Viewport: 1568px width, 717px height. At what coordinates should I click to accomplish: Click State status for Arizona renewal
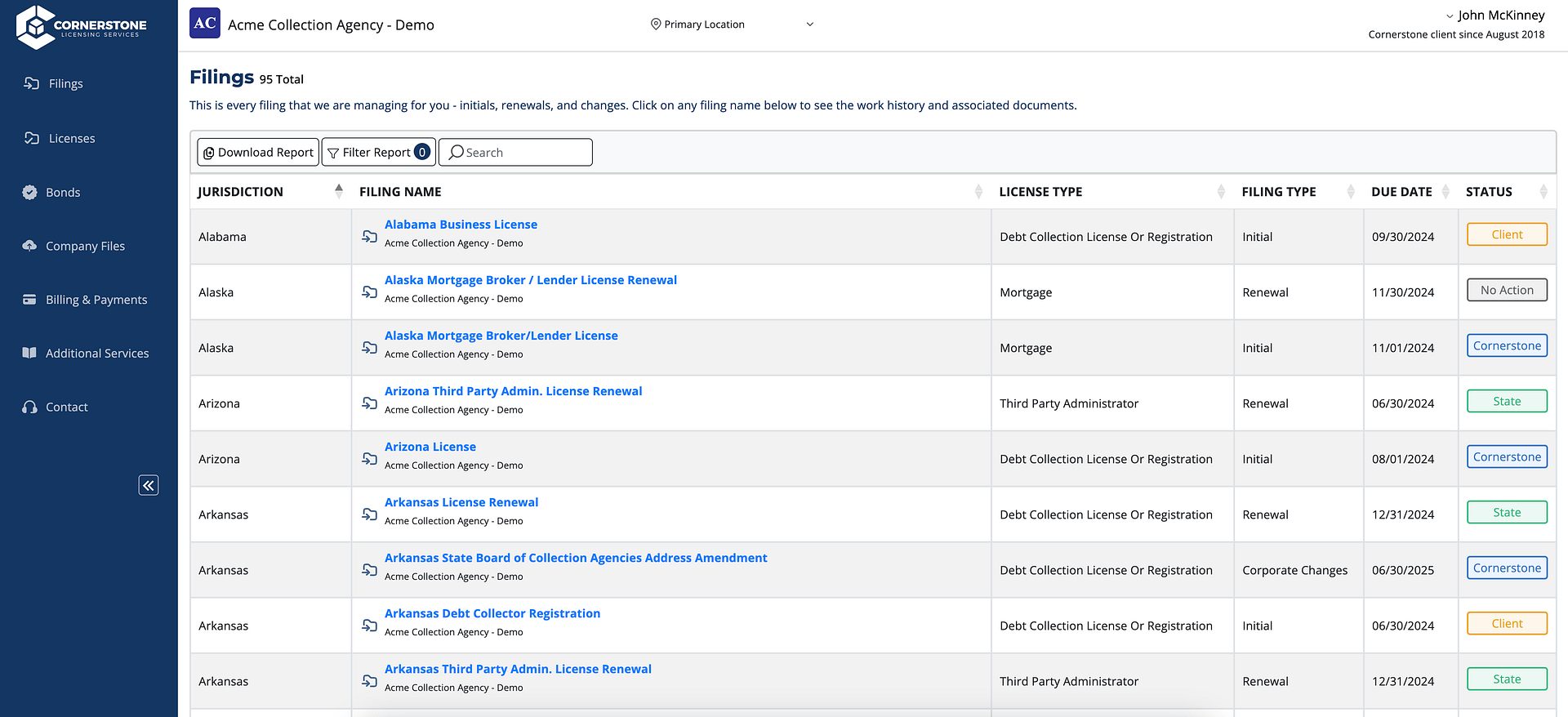[x=1507, y=401]
